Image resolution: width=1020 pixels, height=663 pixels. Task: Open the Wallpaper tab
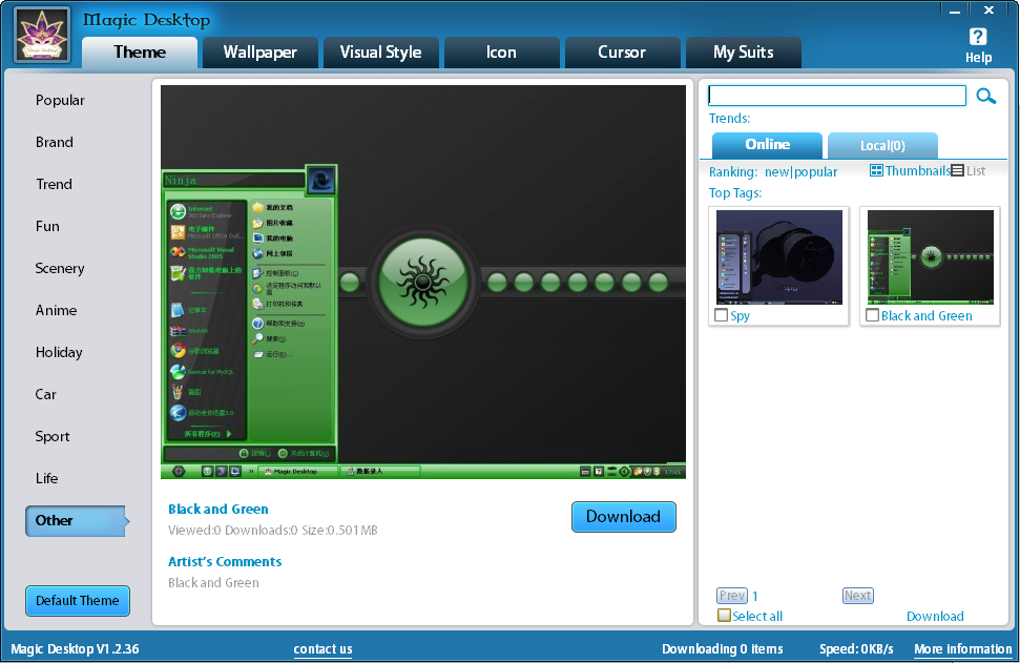click(260, 52)
